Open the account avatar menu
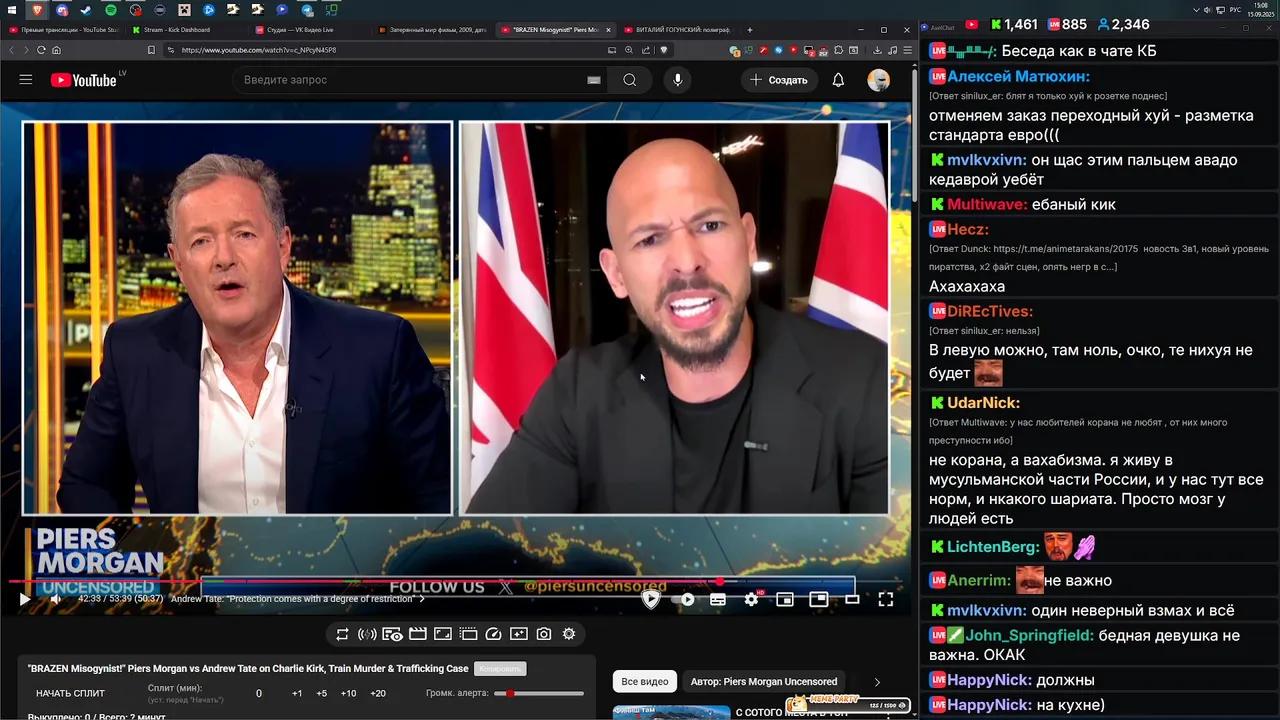This screenshot has height=720, width=1280. pos(879,80)
